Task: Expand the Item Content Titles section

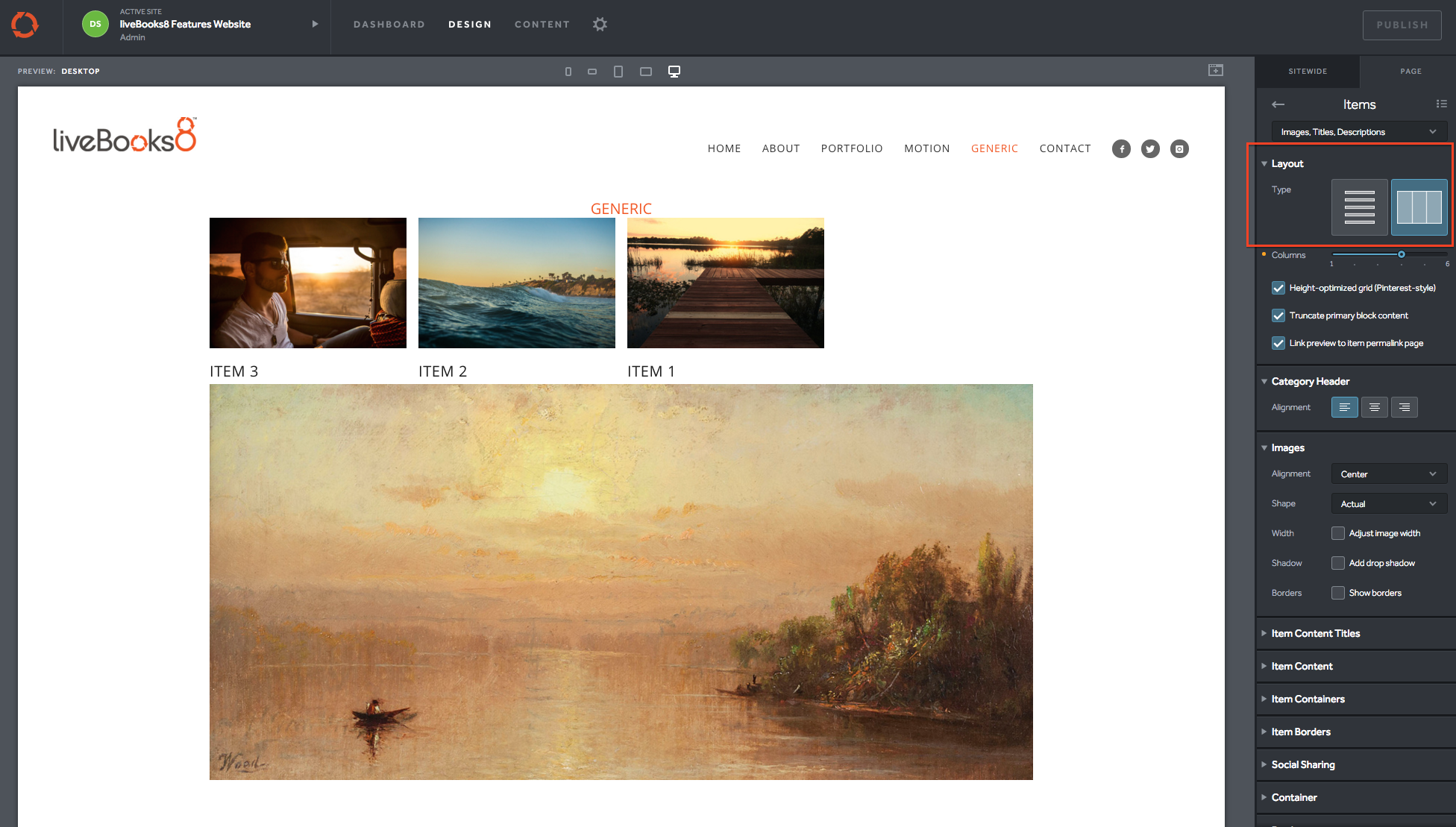Action: (x=1315, y=633)
